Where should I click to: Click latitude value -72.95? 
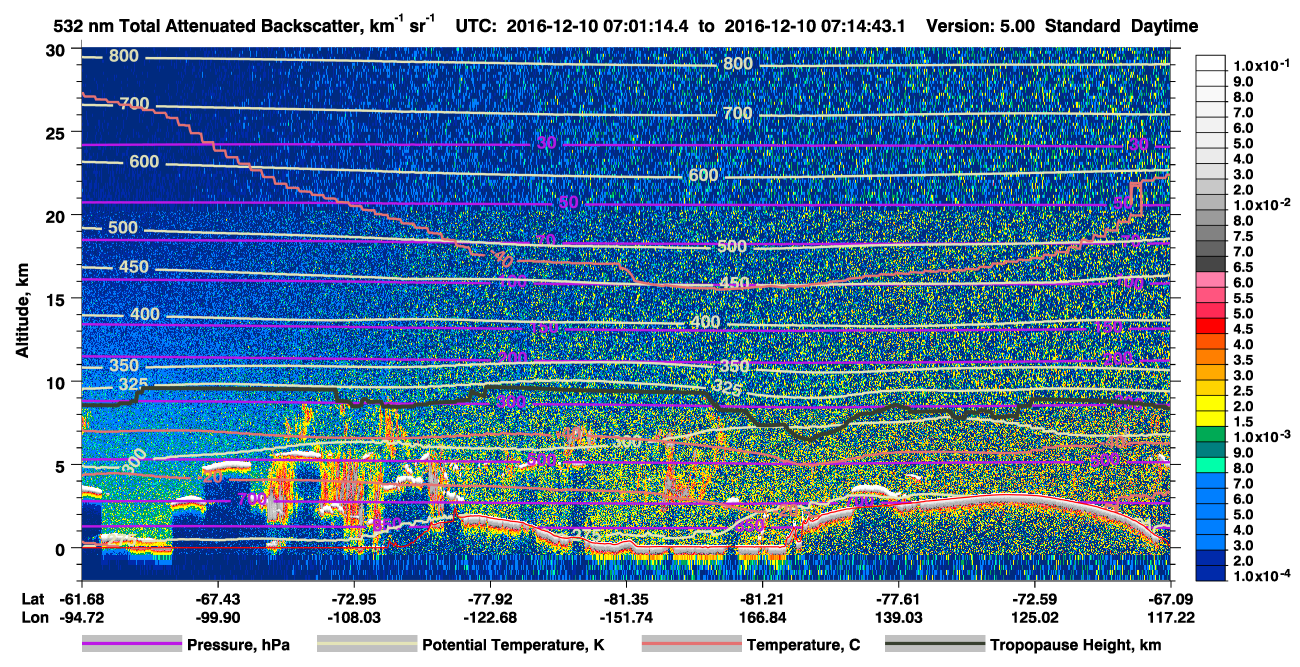coord(354,599)
